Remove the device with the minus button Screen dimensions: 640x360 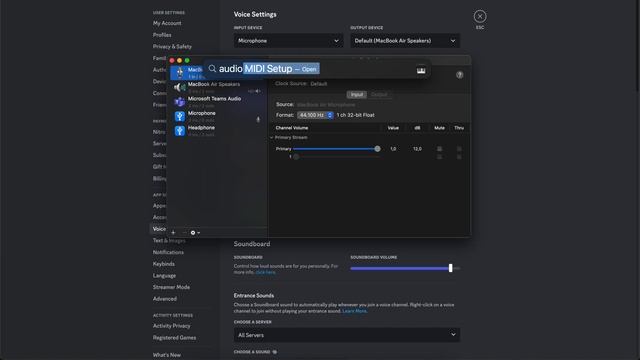(x=184, y=232)
